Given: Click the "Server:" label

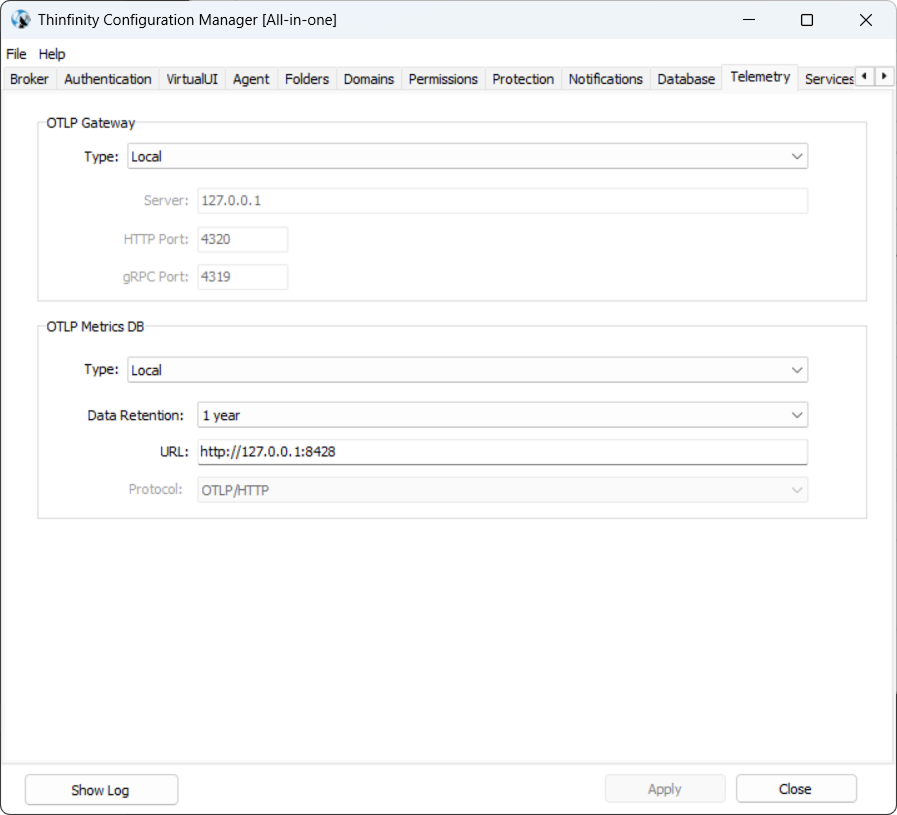Looking at the screenshot, I should point(166,200).
